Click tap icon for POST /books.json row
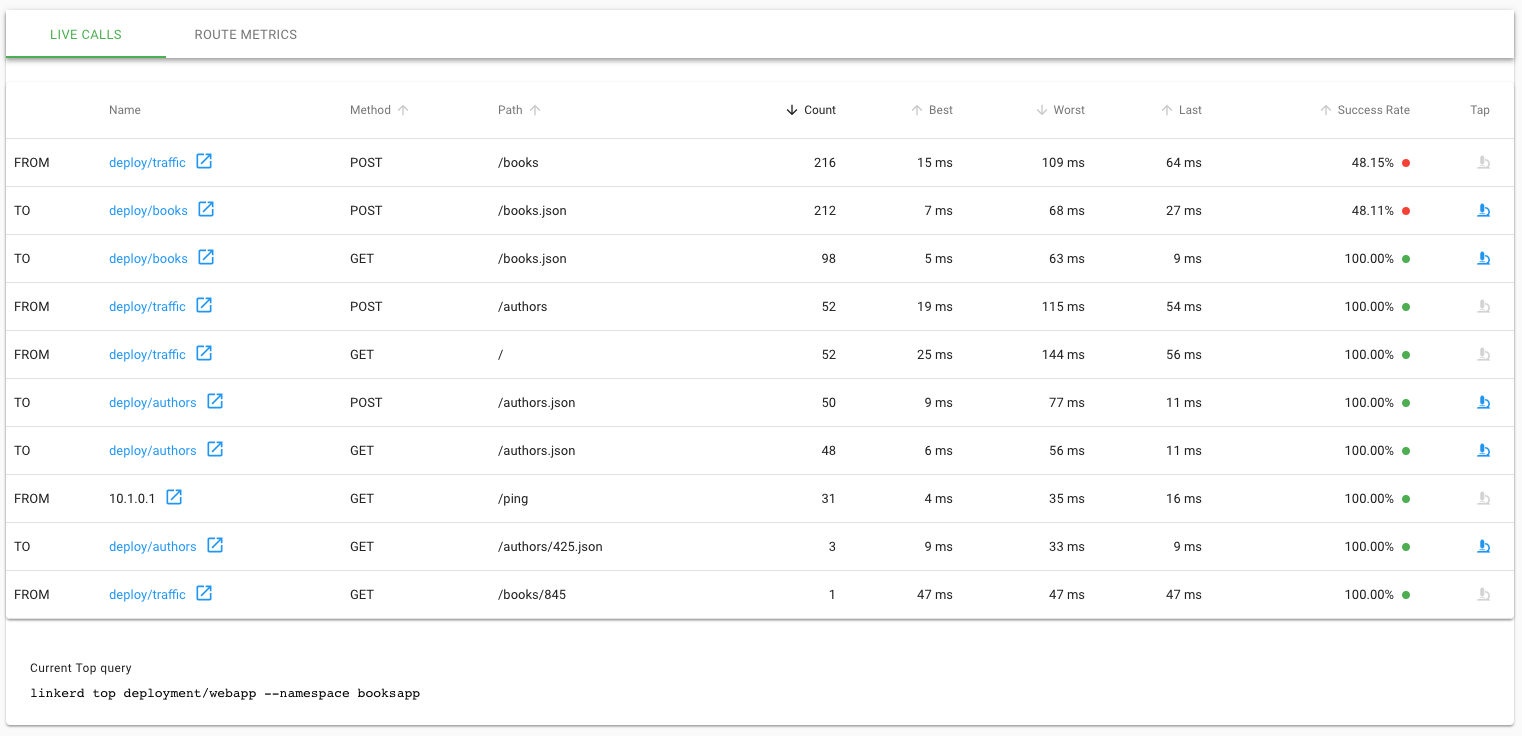Screen dimensions: 1522x736 (1484, 210)
